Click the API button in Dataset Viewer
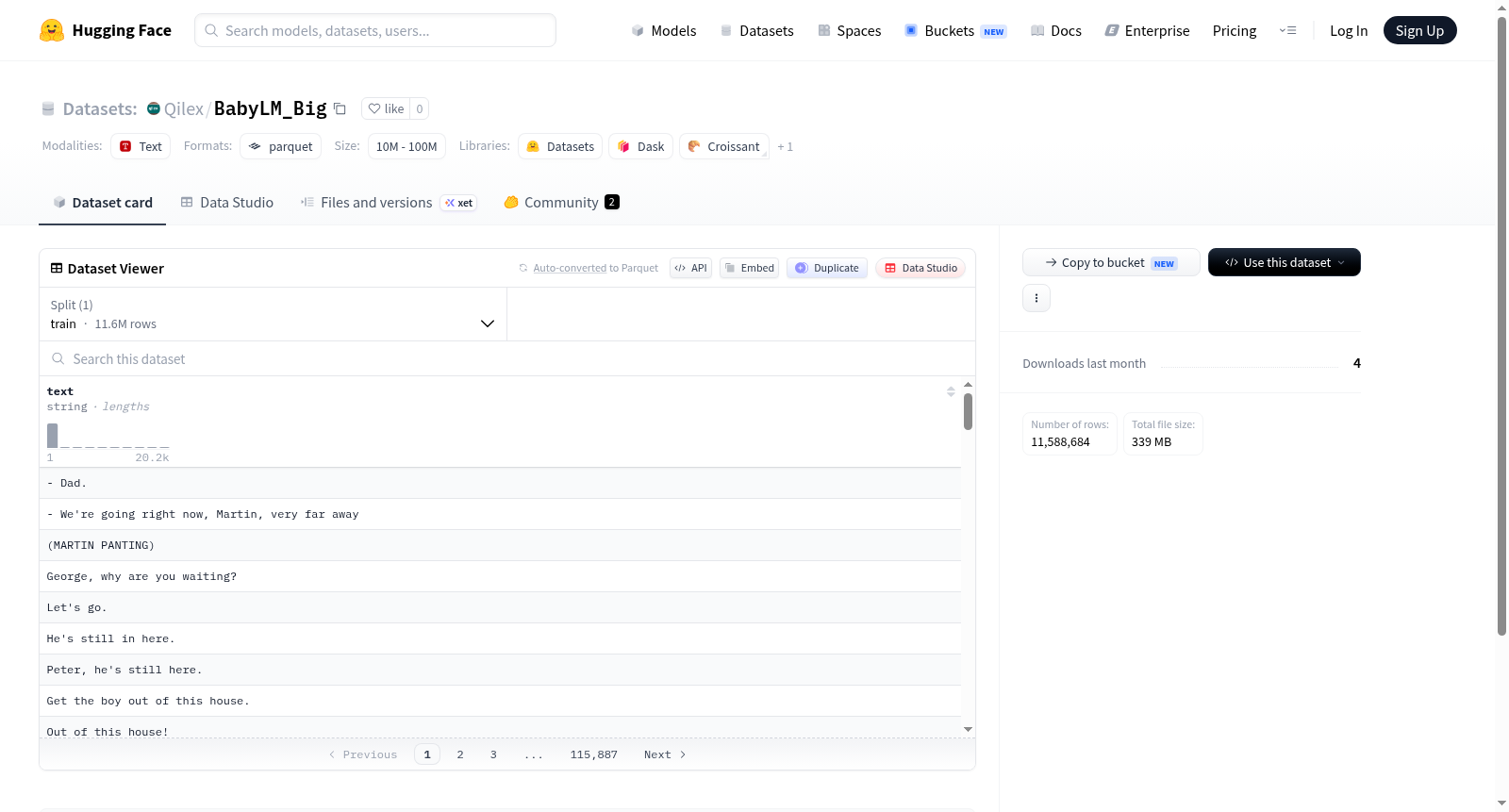The width and height of the screenshot is (1509, 812). coord(690,268)
